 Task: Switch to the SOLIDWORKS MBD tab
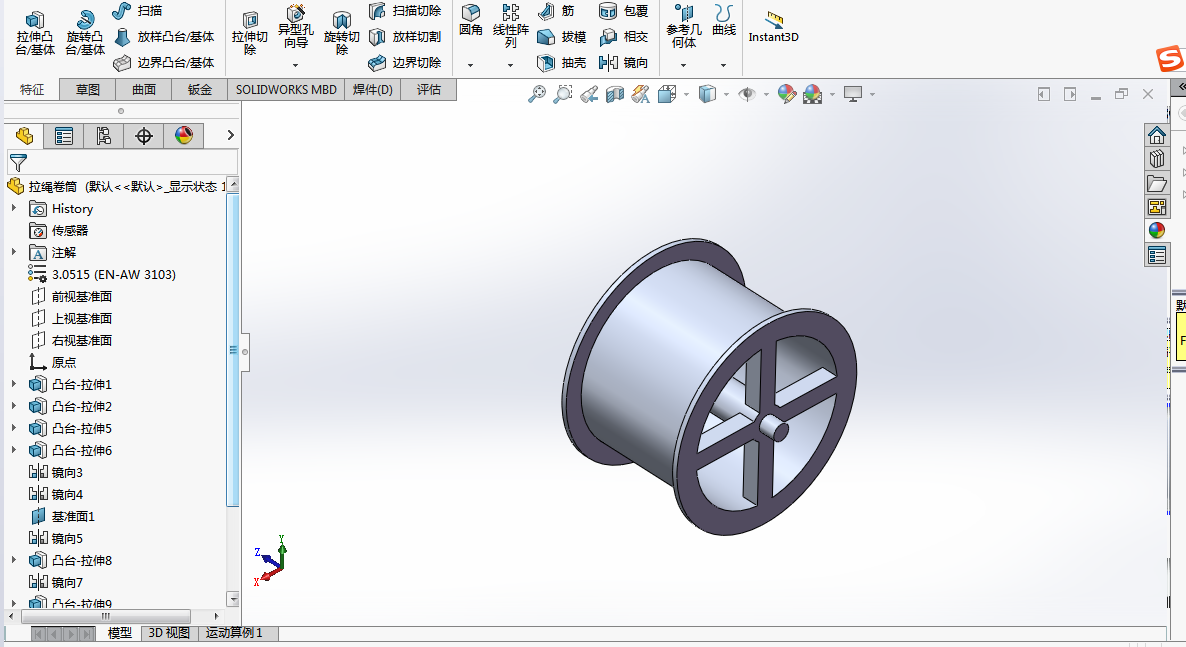tap(286, 89)
